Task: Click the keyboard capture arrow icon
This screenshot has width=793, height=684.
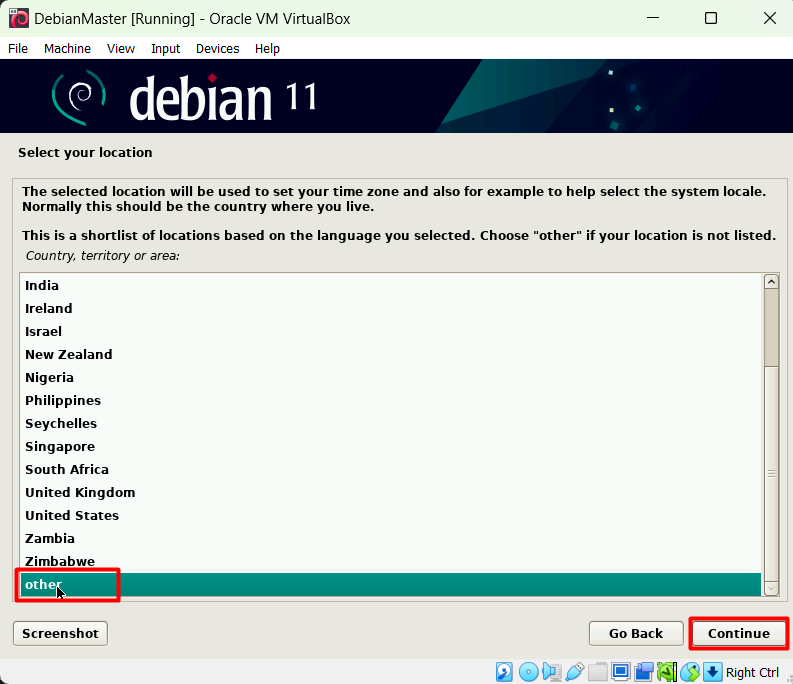Action: click(x=713, y=672)
